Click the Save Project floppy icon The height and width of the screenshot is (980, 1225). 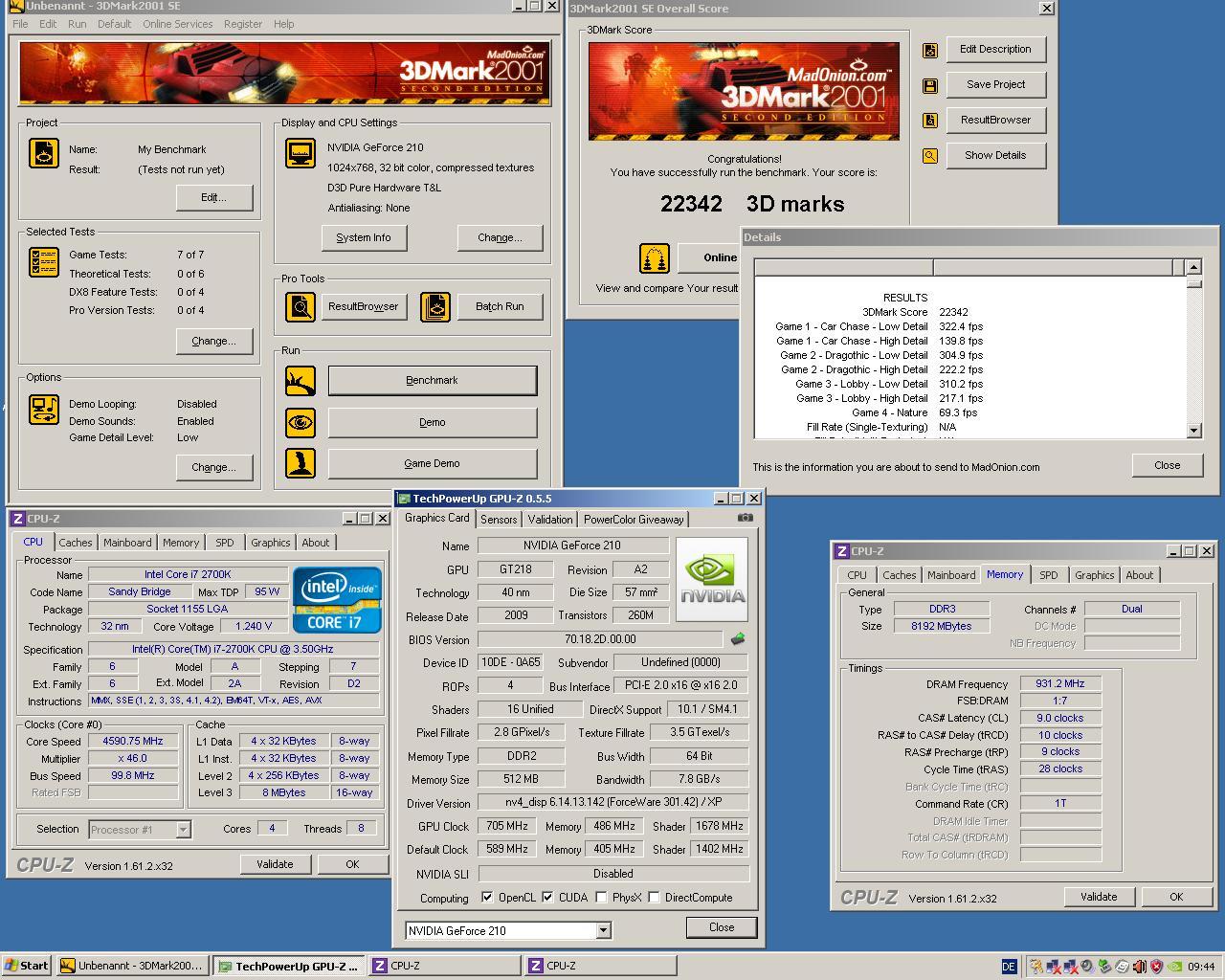(x=929, y=86)
